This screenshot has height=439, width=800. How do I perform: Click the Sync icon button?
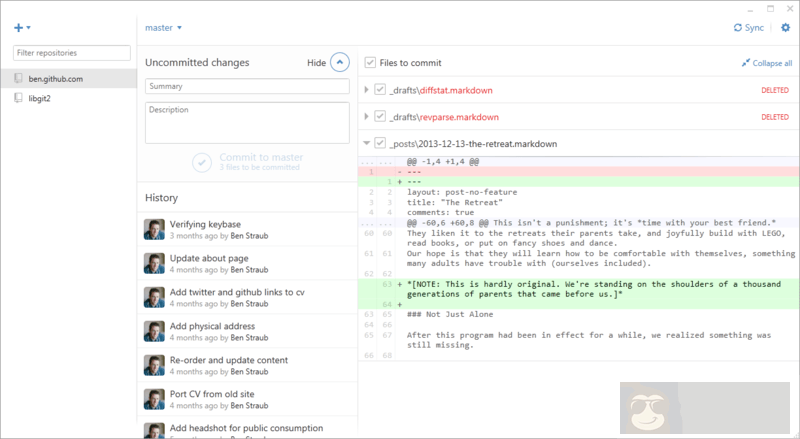pyautogui.click(x=738, y=28)
